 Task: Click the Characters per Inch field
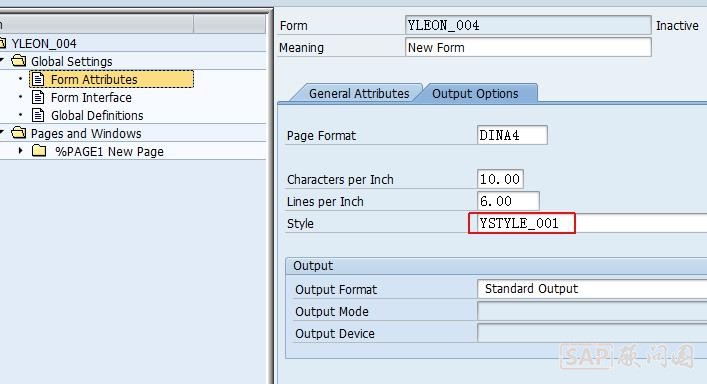(500, 179)
